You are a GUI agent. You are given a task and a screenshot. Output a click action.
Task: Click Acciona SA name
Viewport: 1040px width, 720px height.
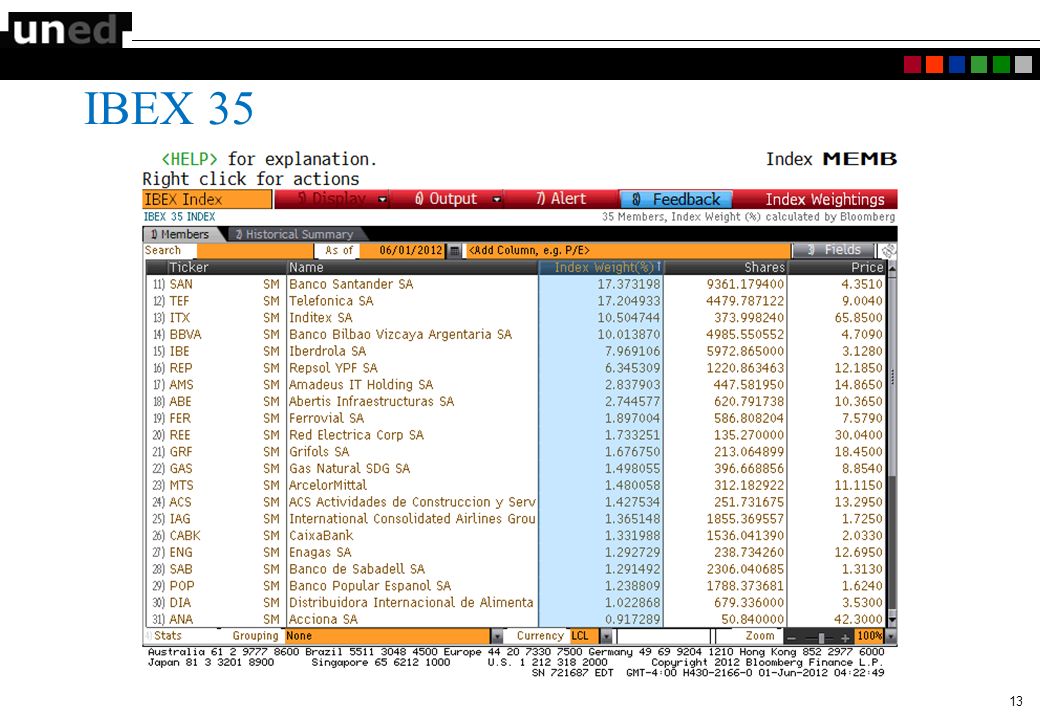pos(323,620)
